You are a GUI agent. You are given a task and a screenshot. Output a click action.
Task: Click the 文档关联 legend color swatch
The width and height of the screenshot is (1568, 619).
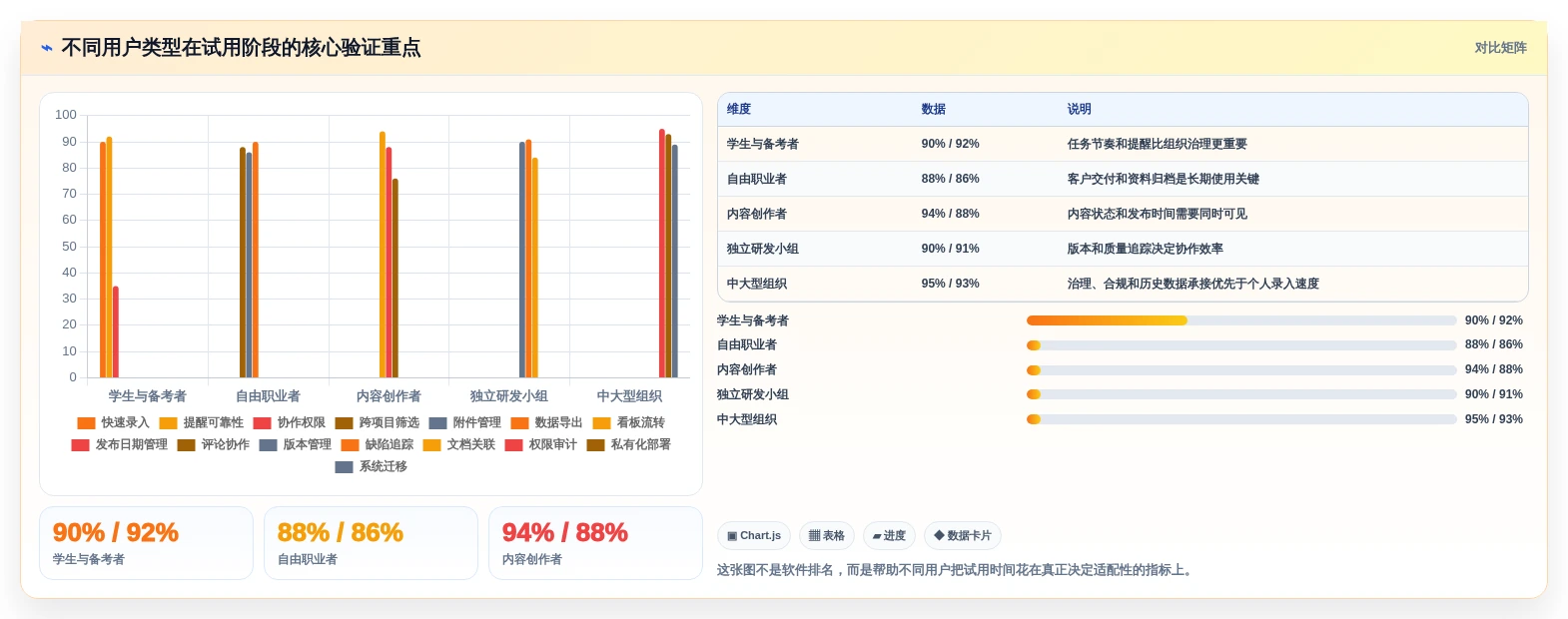(x=431, y=445)
